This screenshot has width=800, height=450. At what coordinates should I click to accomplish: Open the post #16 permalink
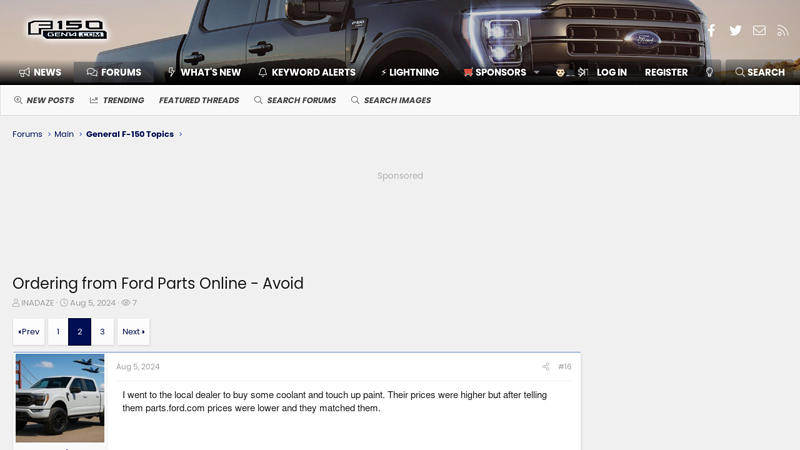tap(564, 367)
